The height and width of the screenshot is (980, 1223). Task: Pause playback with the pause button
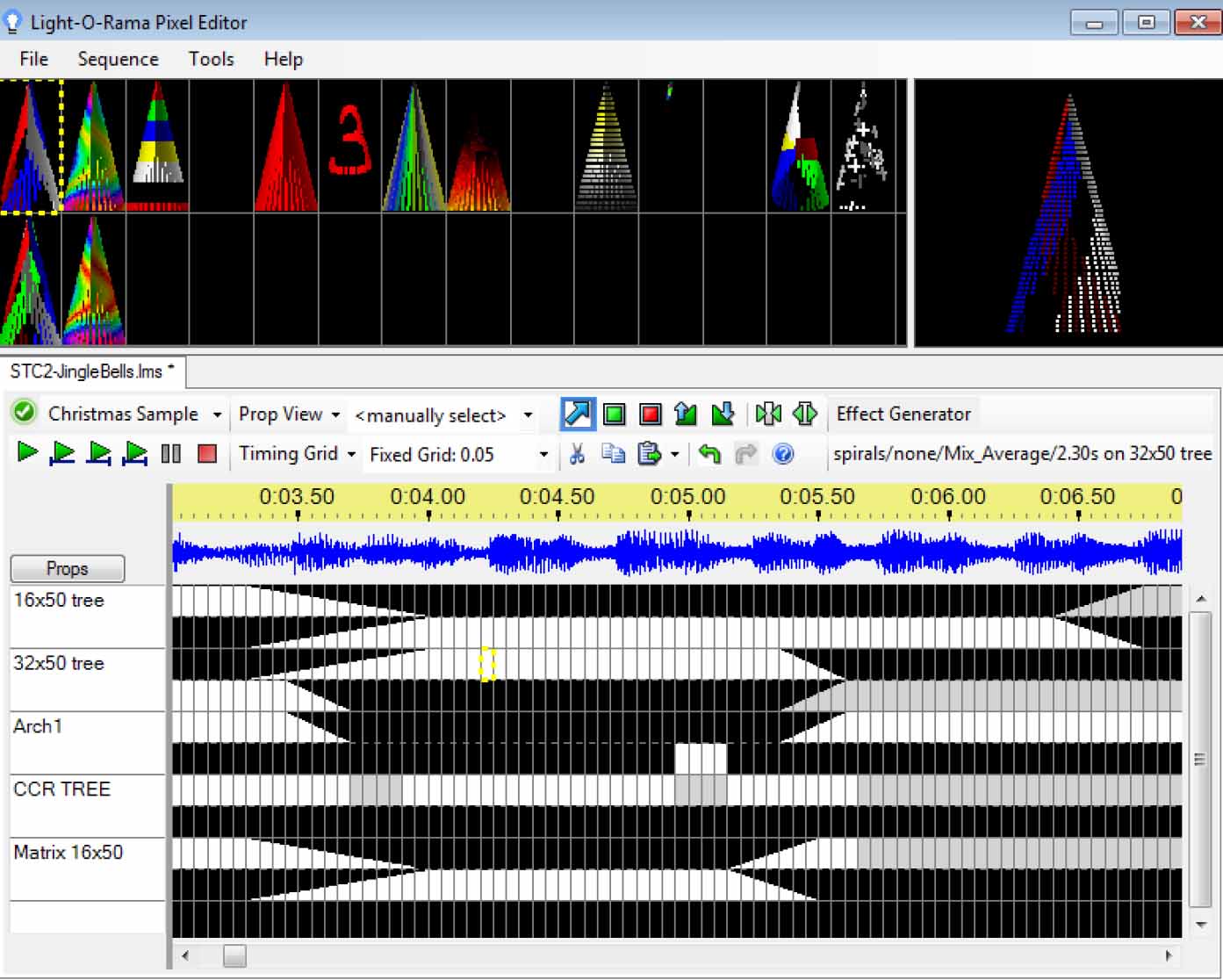tap(171, 453)
